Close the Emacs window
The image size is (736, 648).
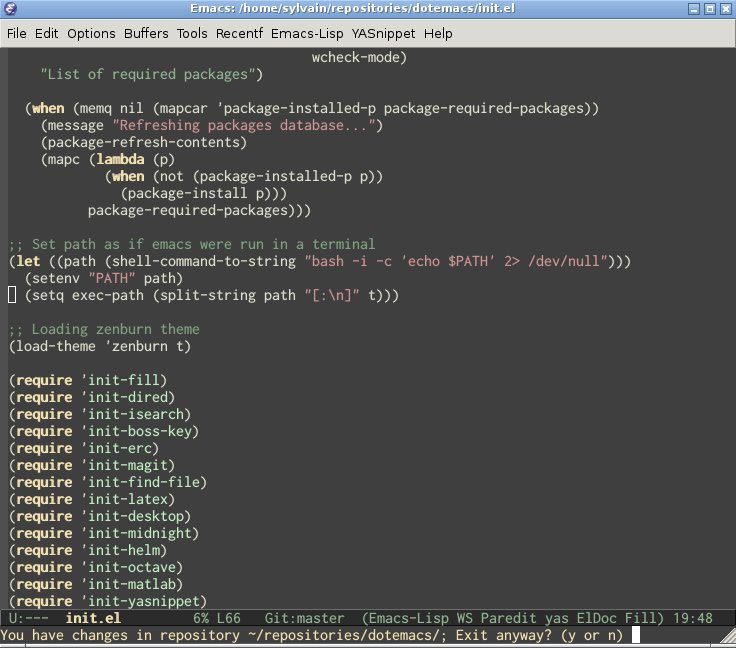(x=726, y=8)
